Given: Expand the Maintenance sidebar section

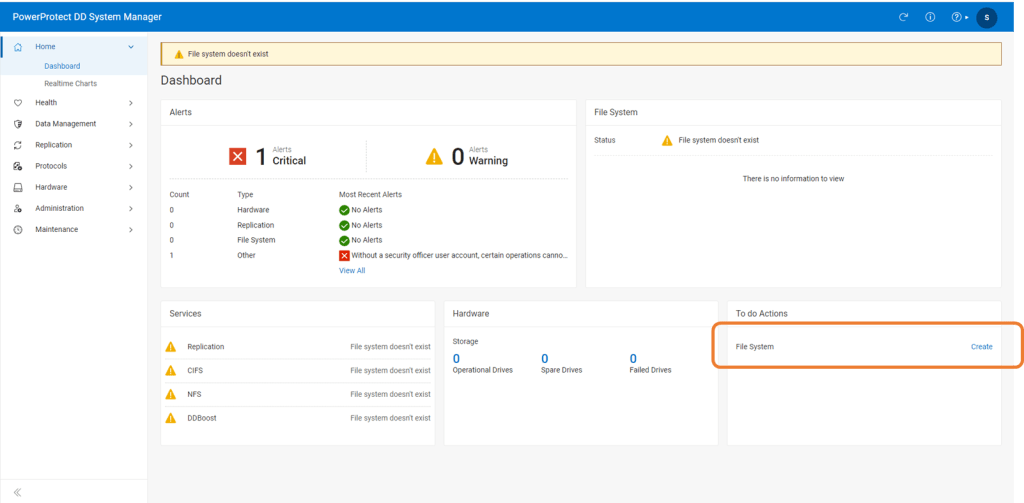Looking at the screenshot, I should click(x=130, y=229).
